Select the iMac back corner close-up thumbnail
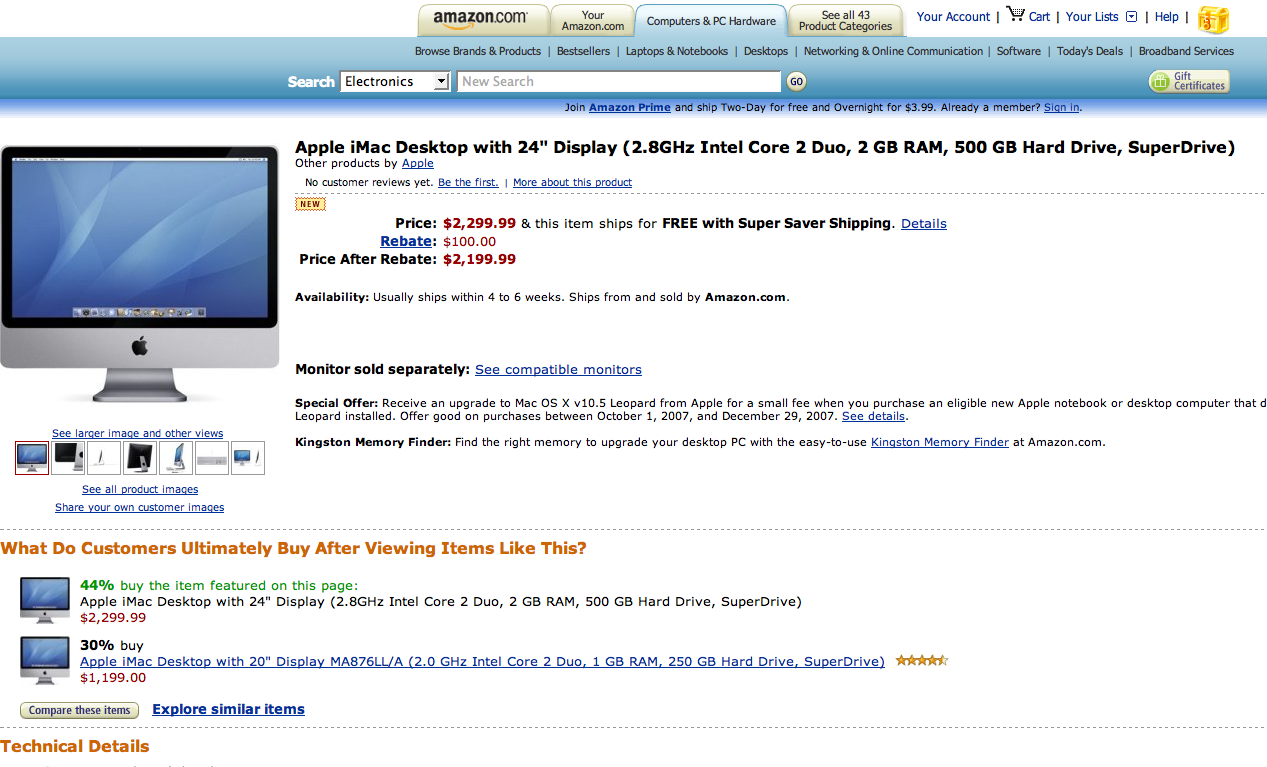The height and width of the screenshot is (767, 1267). tap(68, 458)
